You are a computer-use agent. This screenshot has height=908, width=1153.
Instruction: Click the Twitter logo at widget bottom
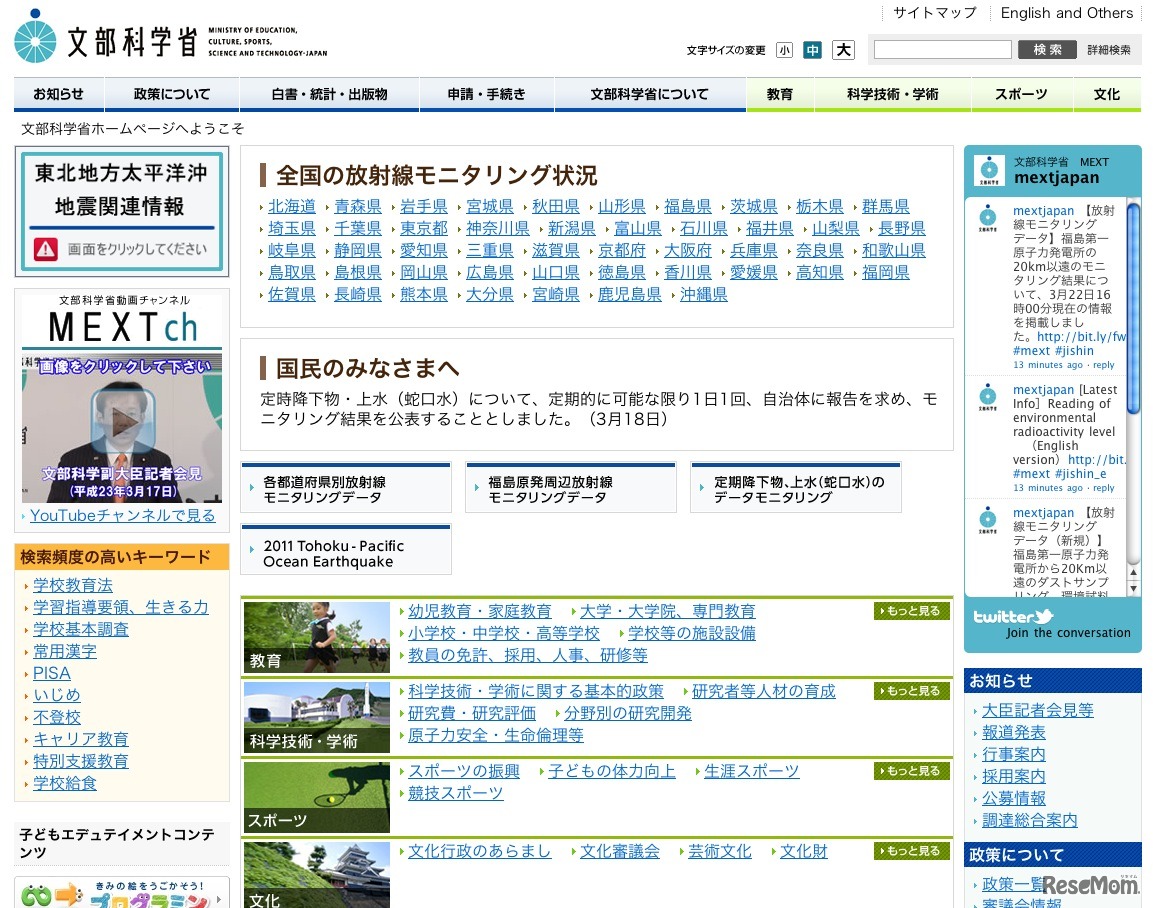pos(1013,617)
